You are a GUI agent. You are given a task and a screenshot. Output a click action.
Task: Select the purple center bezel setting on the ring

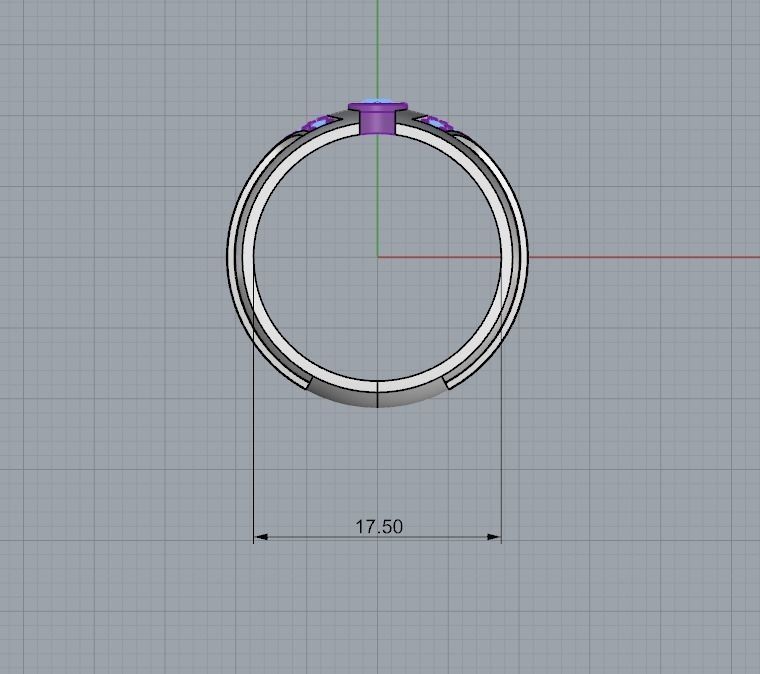[x=378, y=117]
